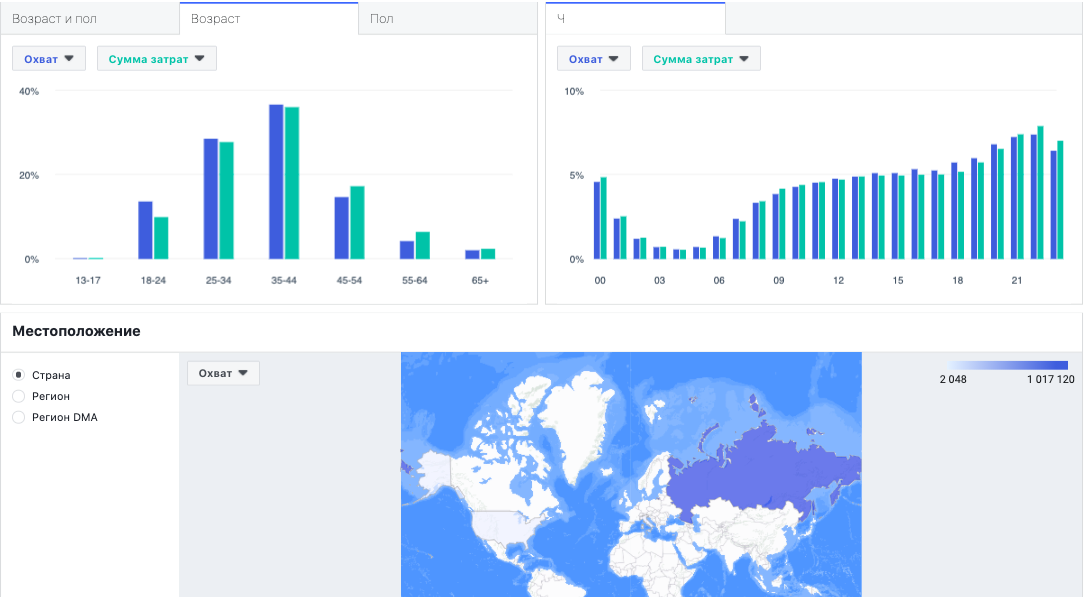Open Сумма затрат dropdown in age chart
1085x597 pixels.
[156, 59]
